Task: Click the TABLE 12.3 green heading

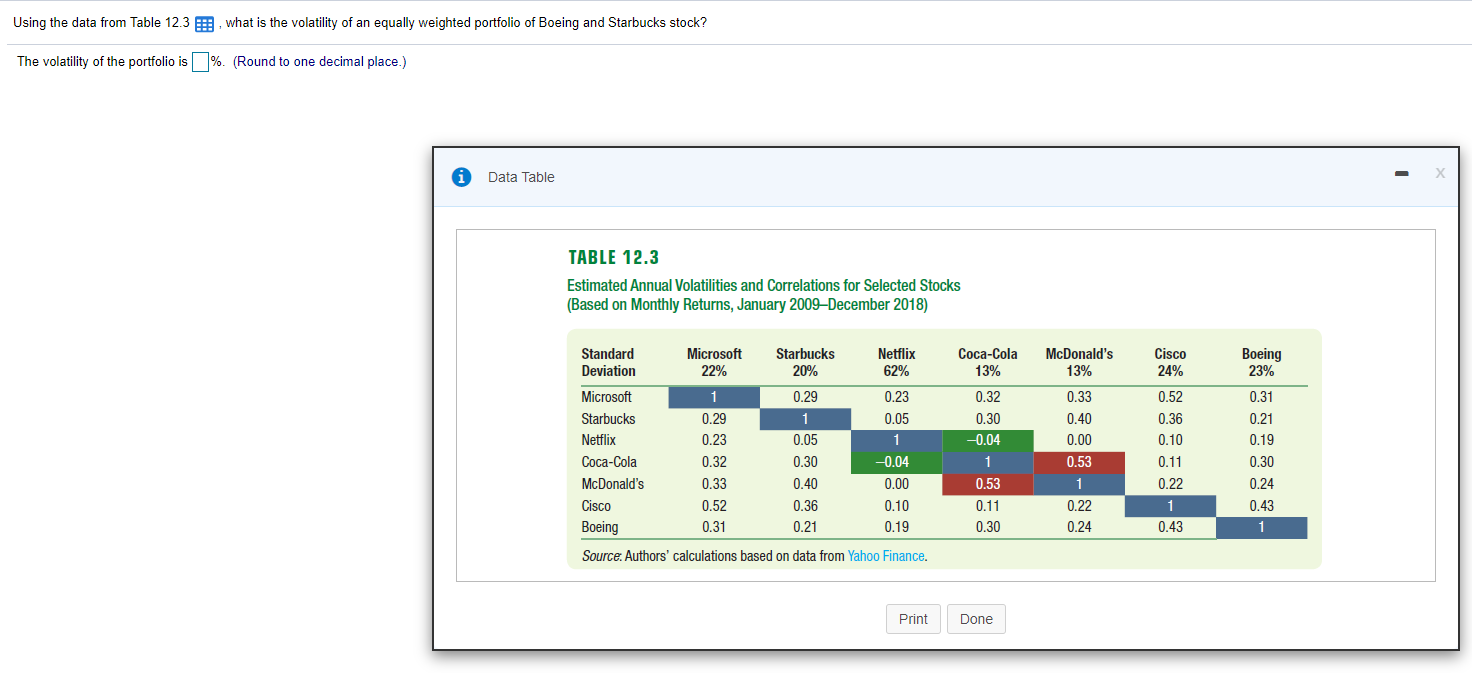Action: (x=613, y=257)
